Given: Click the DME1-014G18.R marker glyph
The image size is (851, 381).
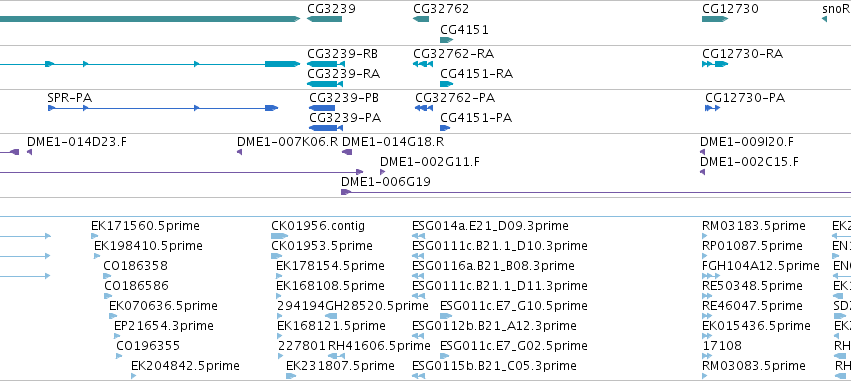Looking at the screenshot, I should [347, 152].
